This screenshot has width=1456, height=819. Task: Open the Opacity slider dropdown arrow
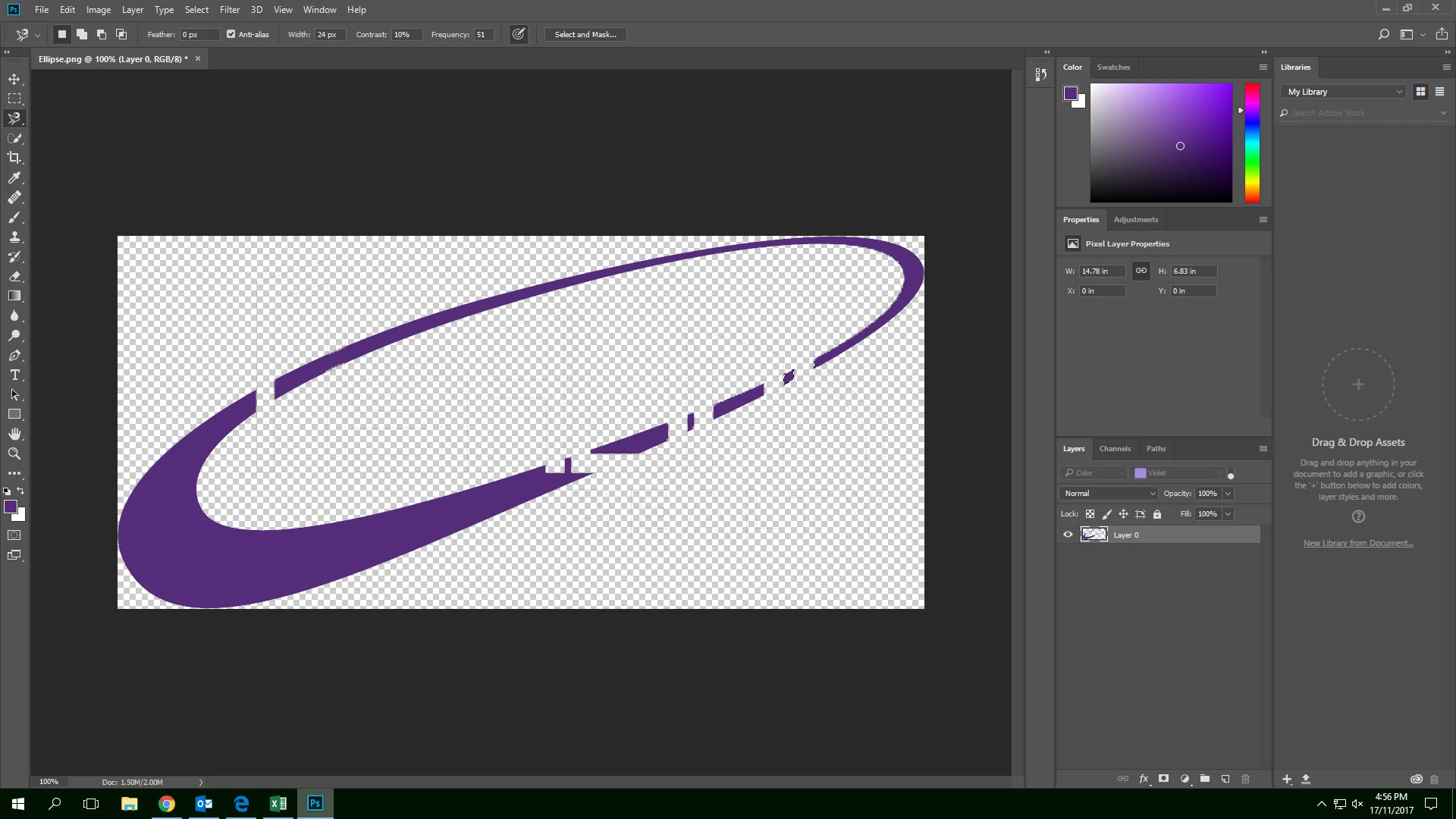1228,493
